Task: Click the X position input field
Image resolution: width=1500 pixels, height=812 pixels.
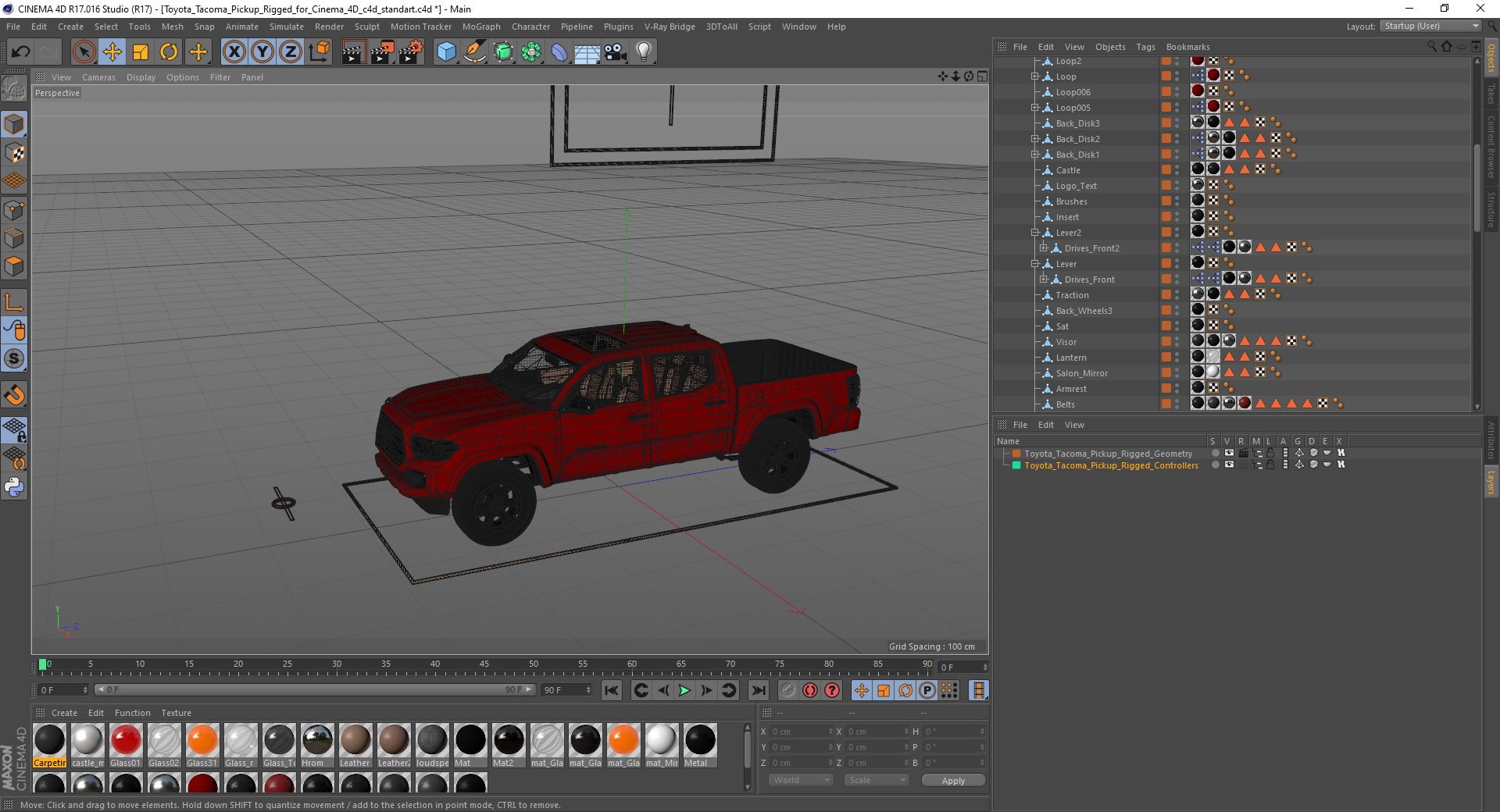Action: point(801,732)
